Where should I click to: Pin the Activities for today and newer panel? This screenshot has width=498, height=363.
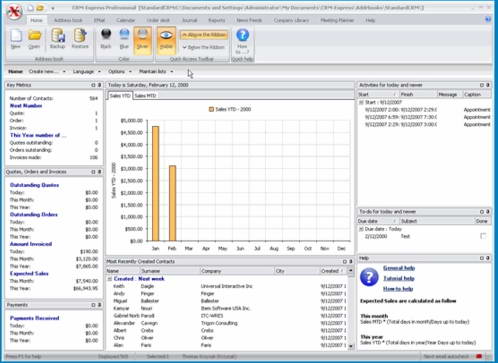point(488,85)
